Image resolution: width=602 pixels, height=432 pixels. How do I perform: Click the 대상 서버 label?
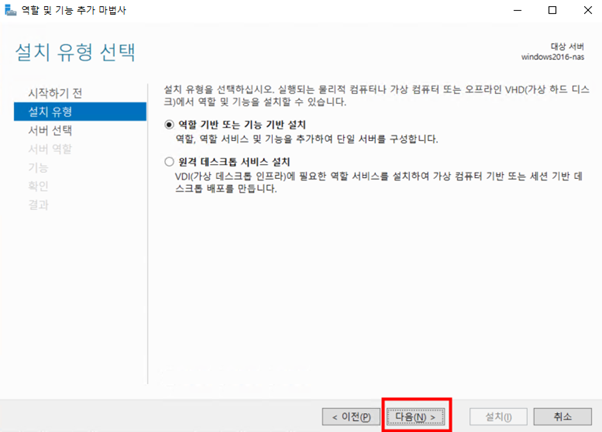click(567, 46)
